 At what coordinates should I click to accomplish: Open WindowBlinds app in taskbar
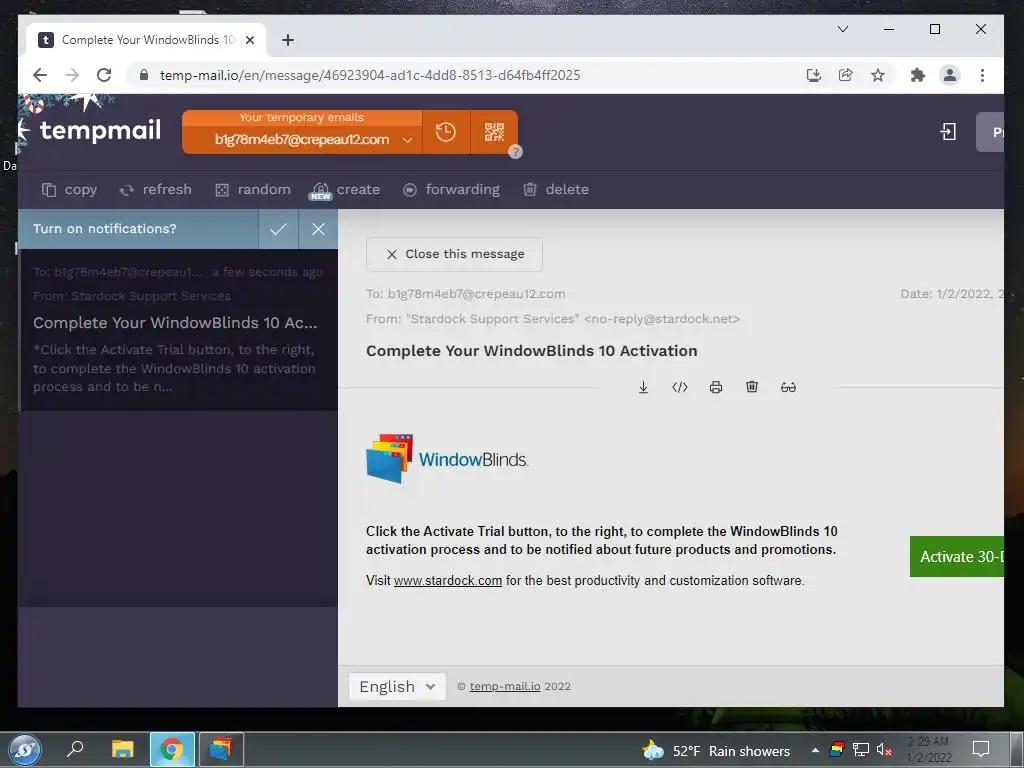click(x=221, y=749)
